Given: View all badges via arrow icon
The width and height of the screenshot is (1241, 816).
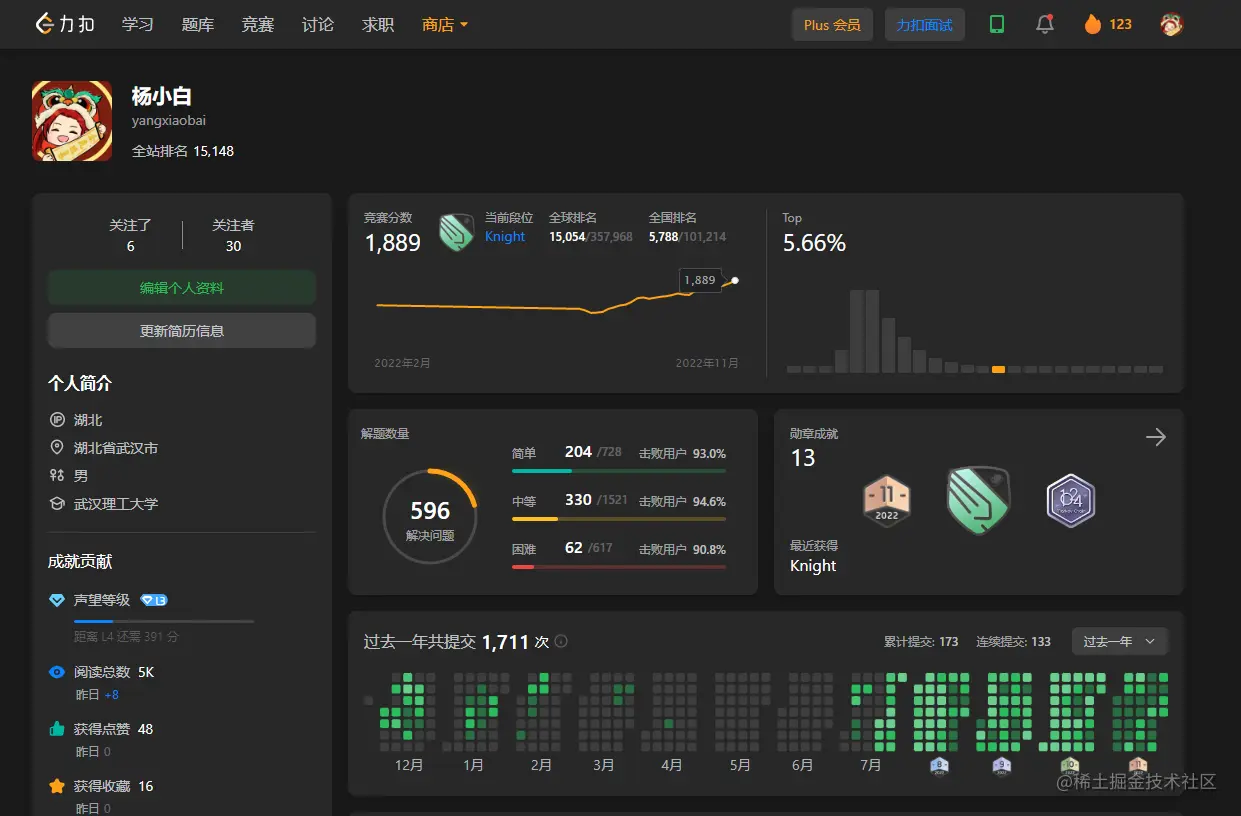Looking at the screenshot, I should pyautogui.click(x=1156, y=437).
